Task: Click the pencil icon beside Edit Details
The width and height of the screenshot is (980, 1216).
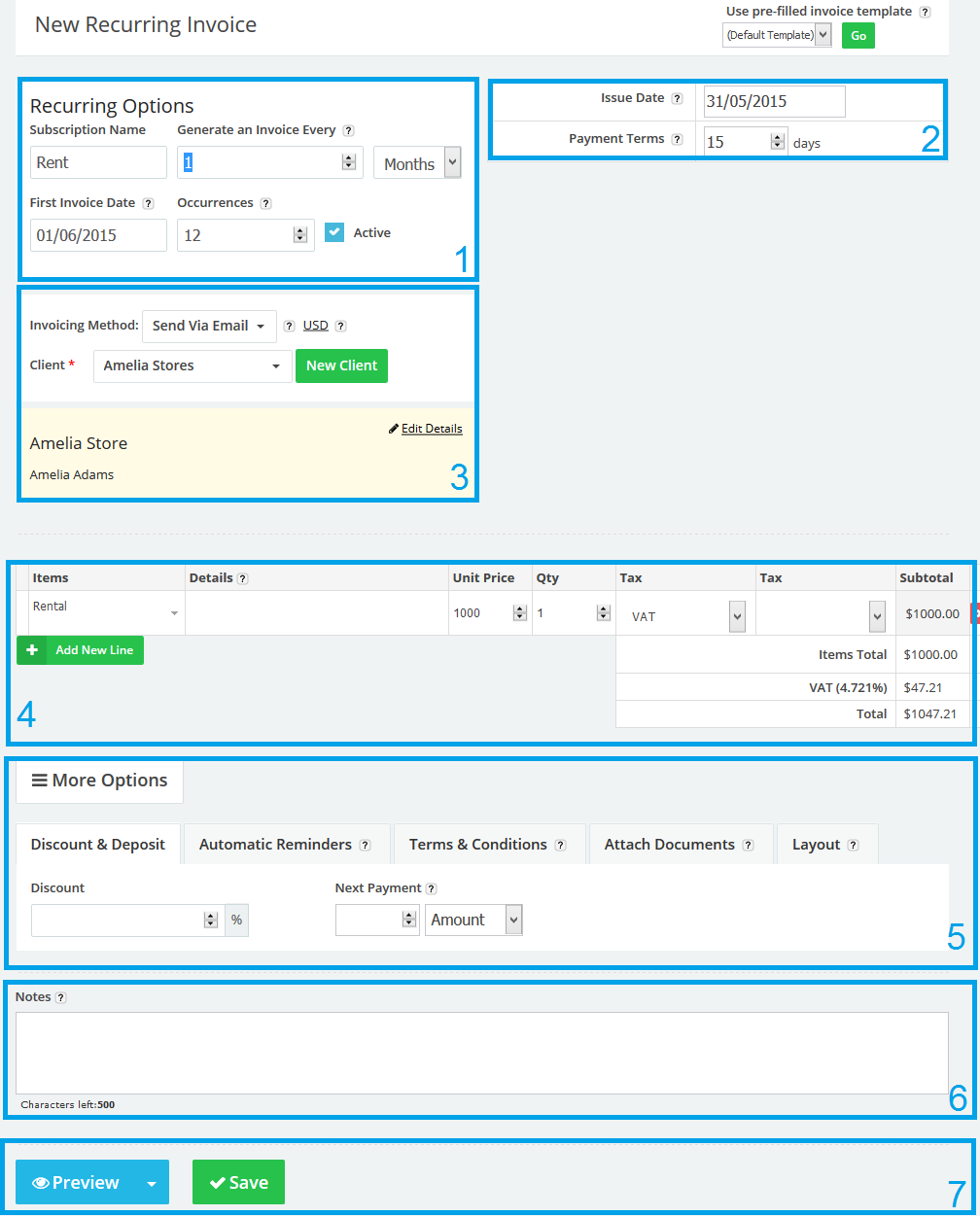Action: pyautogui.click(x=393, y=428)
